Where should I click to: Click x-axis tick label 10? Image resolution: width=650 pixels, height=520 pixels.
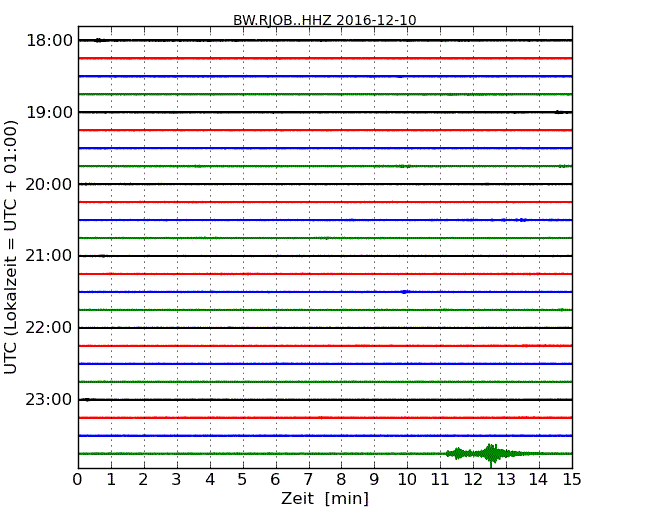click(407, 480)
